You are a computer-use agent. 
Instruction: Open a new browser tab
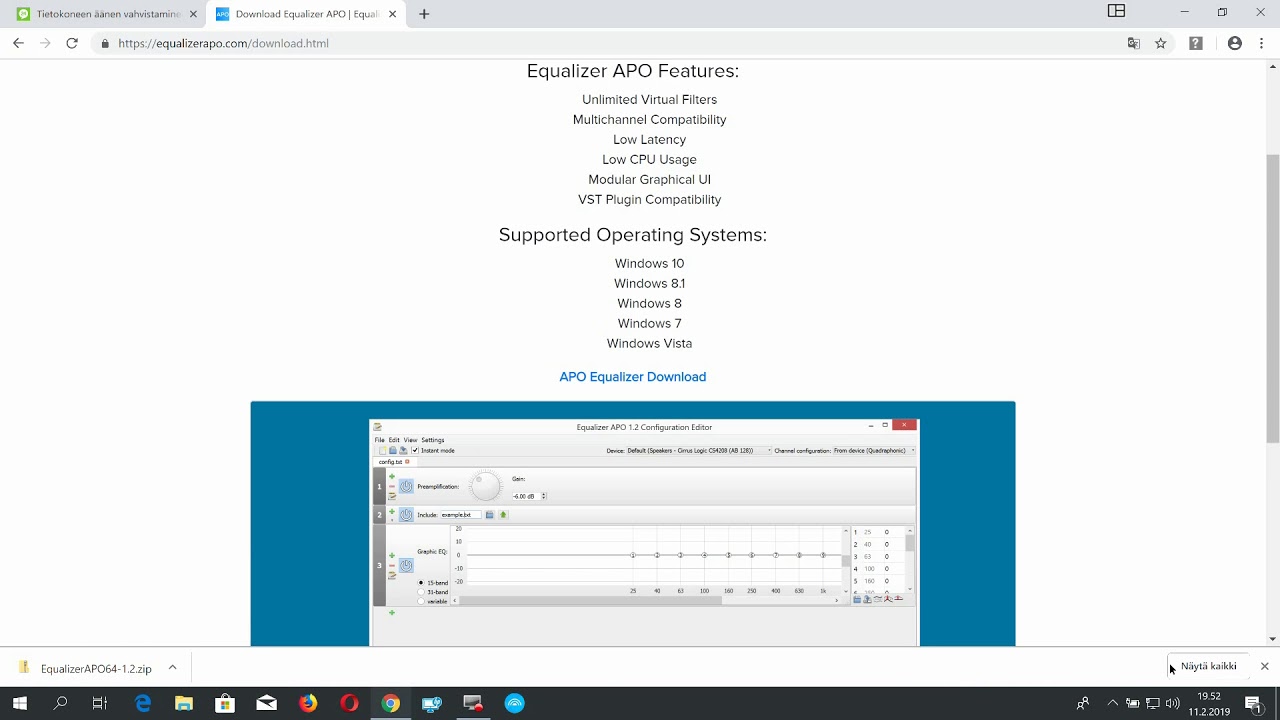pyautogui.click(x=424, y=14)
